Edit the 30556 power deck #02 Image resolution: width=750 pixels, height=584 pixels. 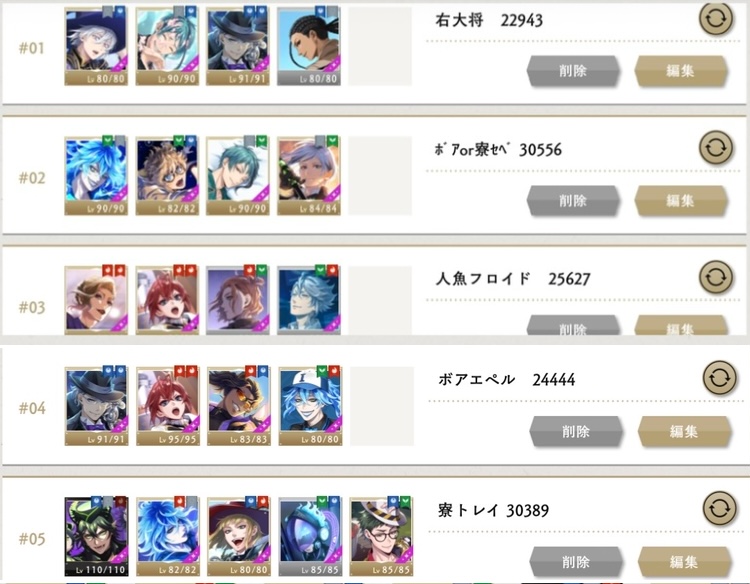coord(681,201)
